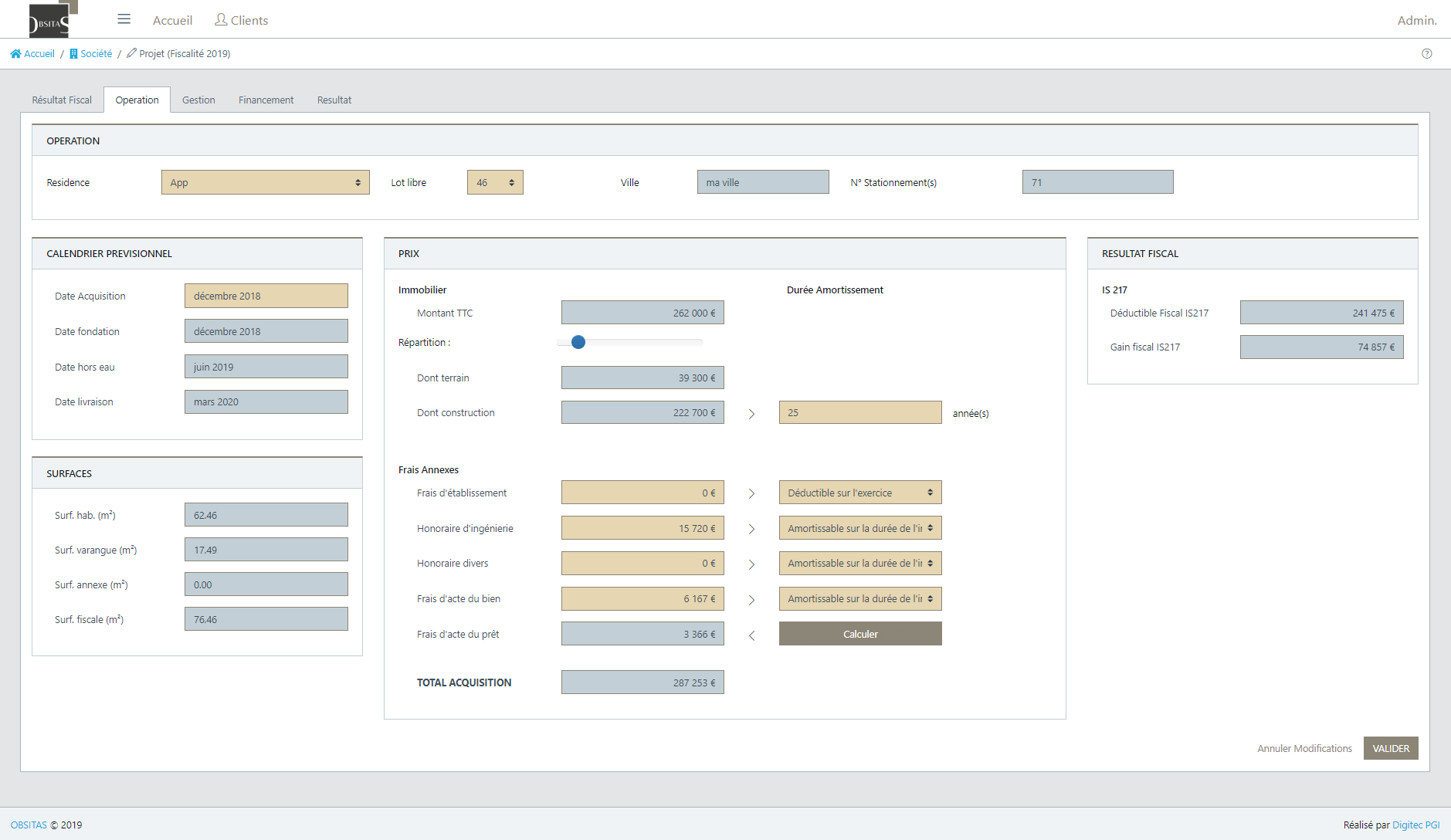Image resolution: width=1451 pixels, height=840 pixels.
Task: Click the Société building icon in breadcrumb
Action: (x=73, y=53)
